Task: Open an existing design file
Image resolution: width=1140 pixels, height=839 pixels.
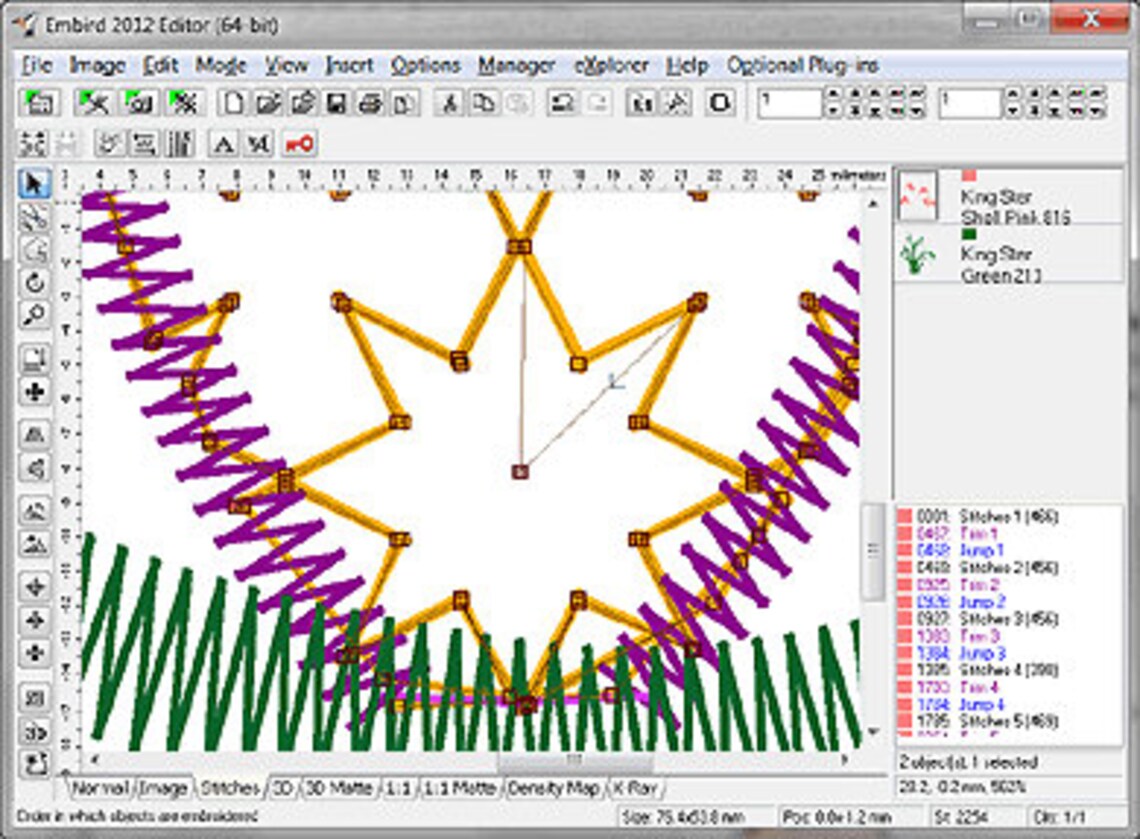Action: [x=270, y=102]
